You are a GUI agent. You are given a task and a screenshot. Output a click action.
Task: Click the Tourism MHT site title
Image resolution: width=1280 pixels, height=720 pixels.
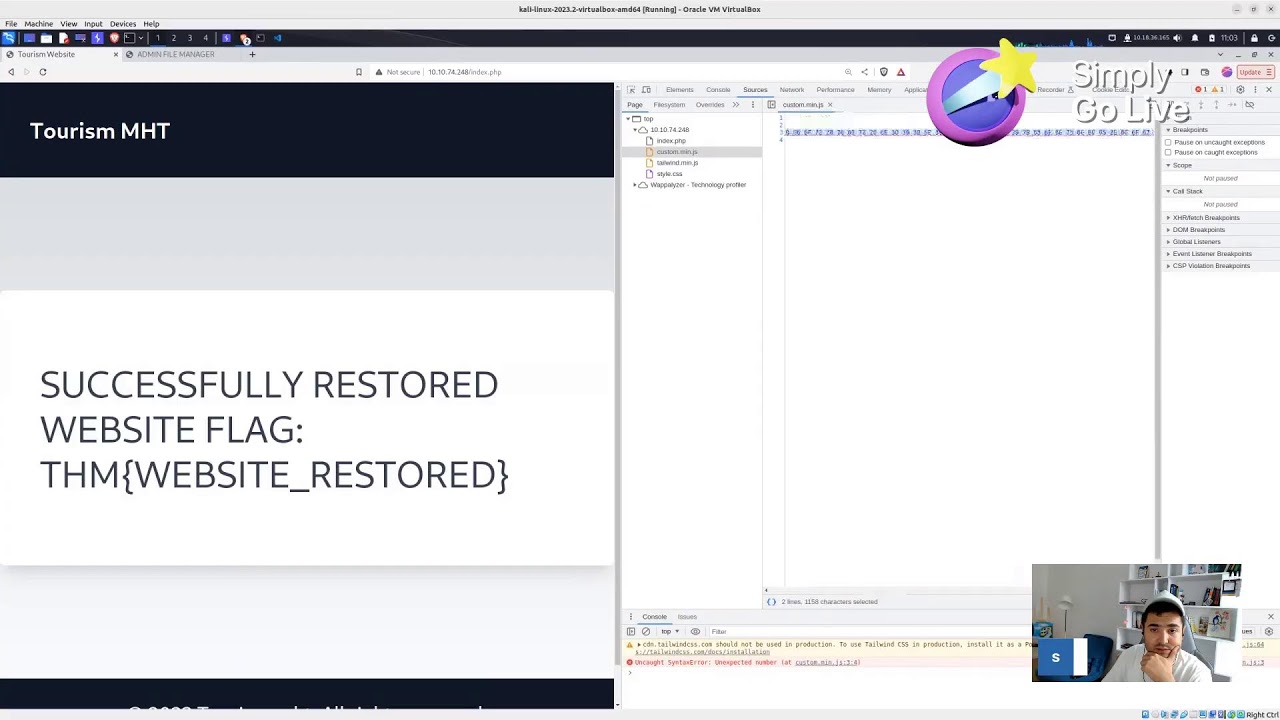click(x=100, y=131)
